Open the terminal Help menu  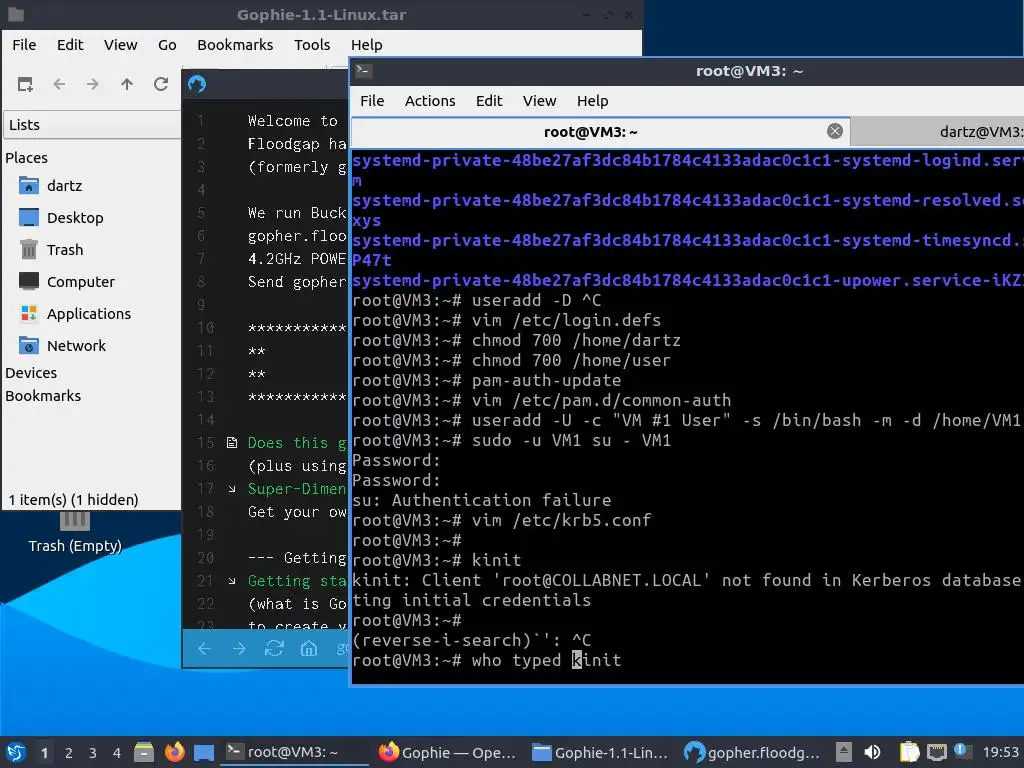pos(592,101)
